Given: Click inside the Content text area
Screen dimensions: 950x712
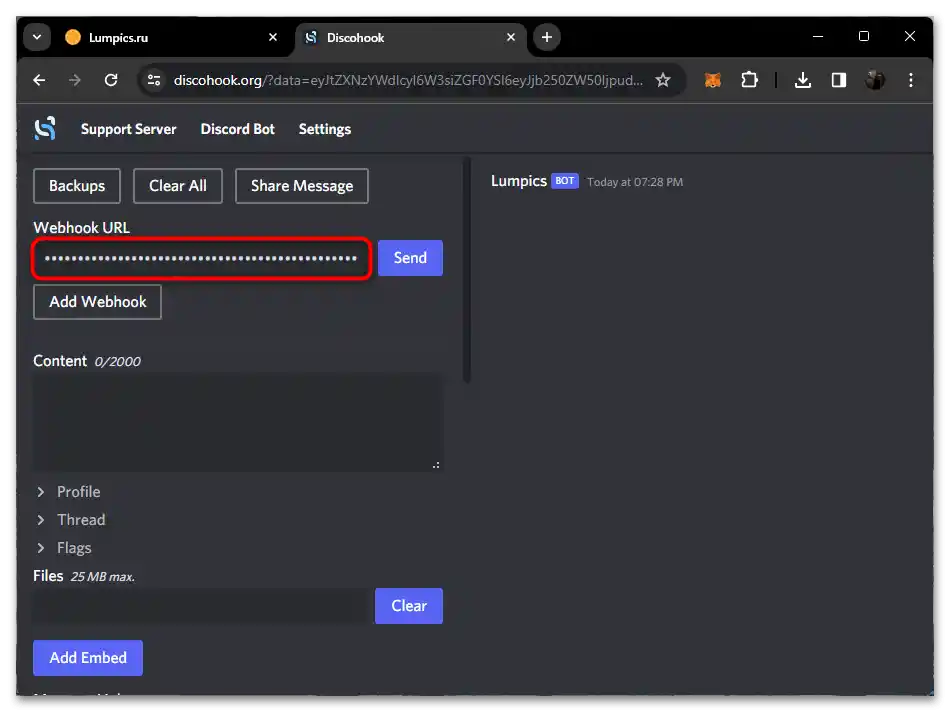Looking at the screenshot, I should [x=237, y=420].
